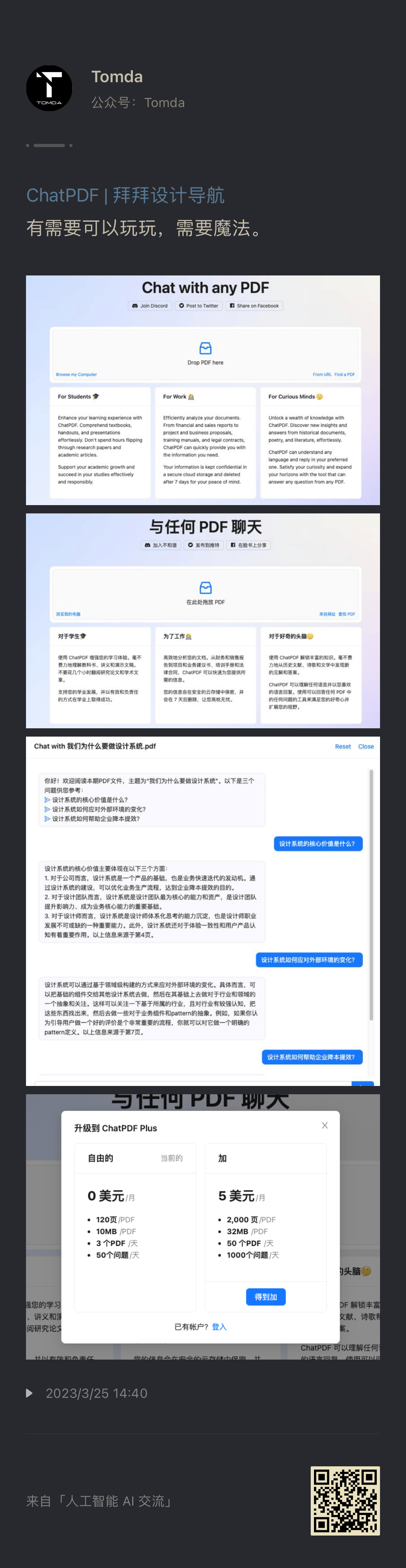Close the 升级到 ChatPDF Plus dialog

(325, 1126)
